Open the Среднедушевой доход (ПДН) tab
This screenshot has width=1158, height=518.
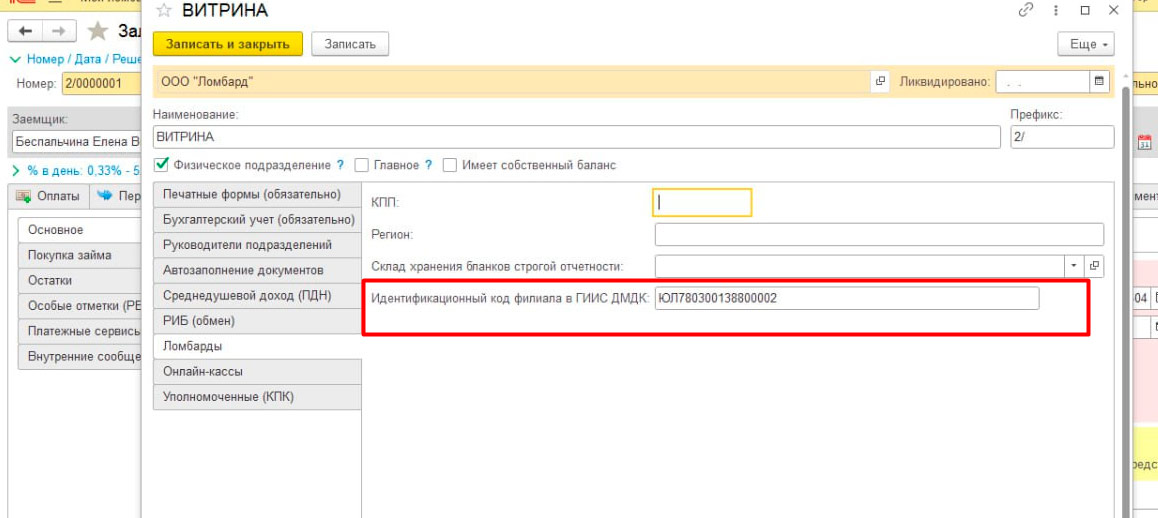[257, 296]
